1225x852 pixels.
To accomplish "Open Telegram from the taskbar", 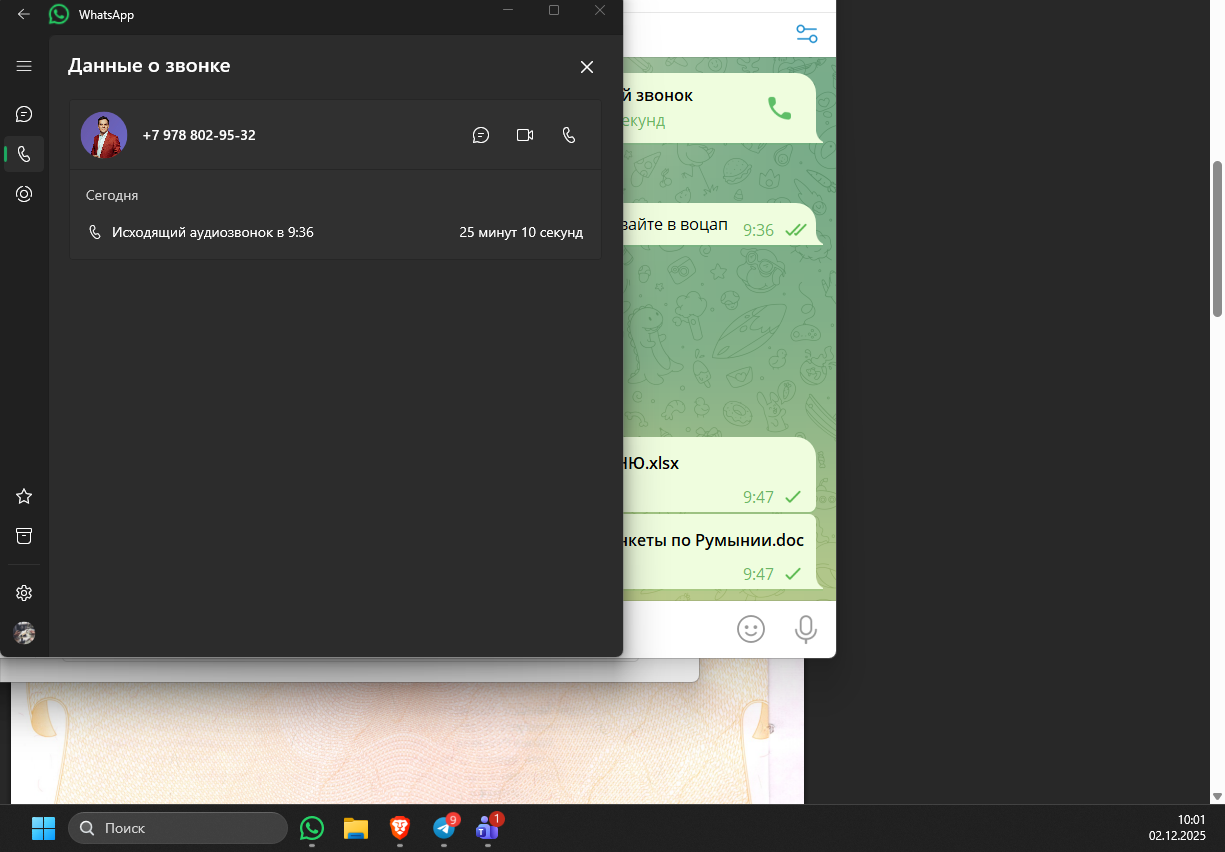I will tap(444, 828).
